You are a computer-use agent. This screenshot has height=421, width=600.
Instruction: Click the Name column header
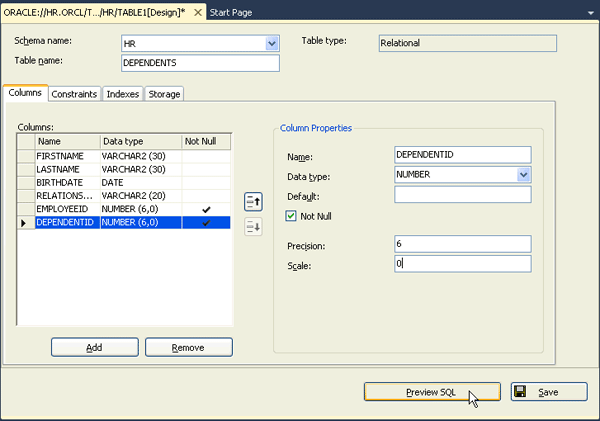68,142
